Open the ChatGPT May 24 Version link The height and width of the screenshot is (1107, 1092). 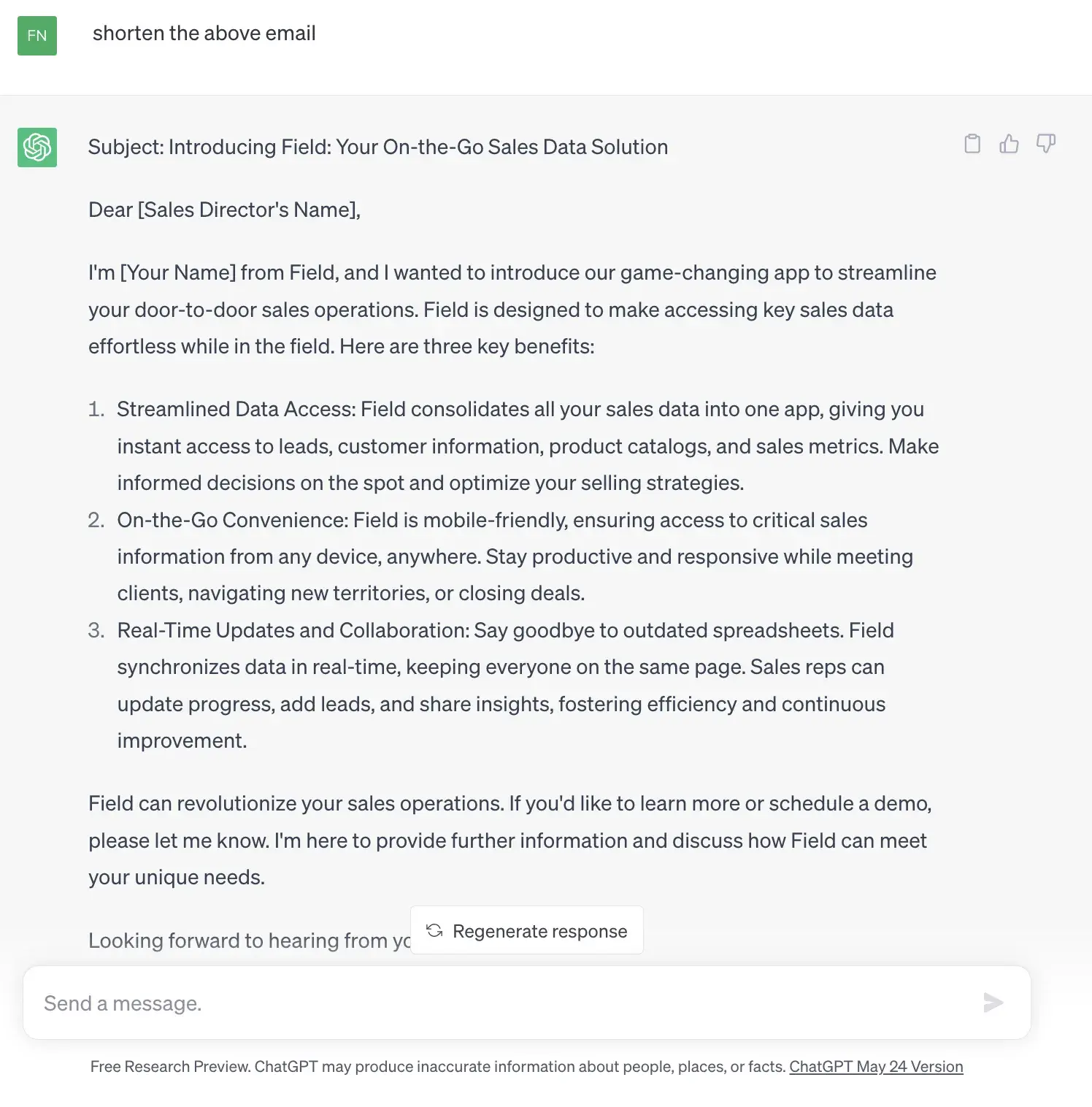(x=876, y=1067)
